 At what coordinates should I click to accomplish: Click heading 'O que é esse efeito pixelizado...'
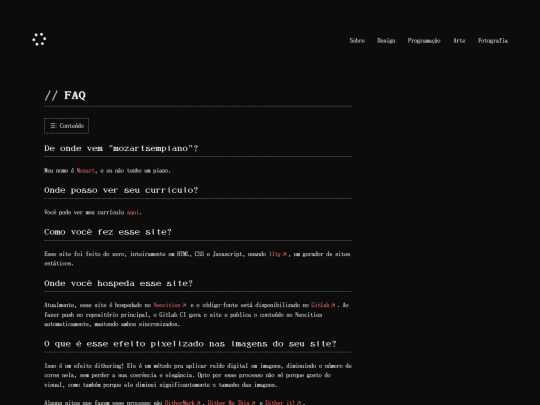point(190,344)
